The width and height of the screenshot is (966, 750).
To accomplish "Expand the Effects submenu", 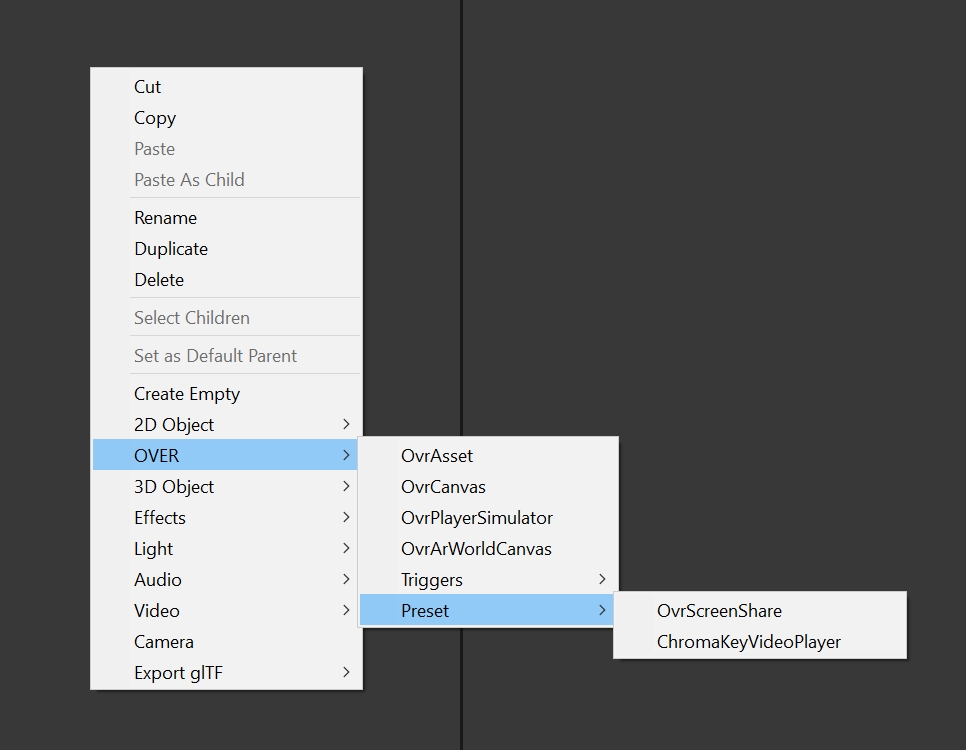I will (160, 518).
